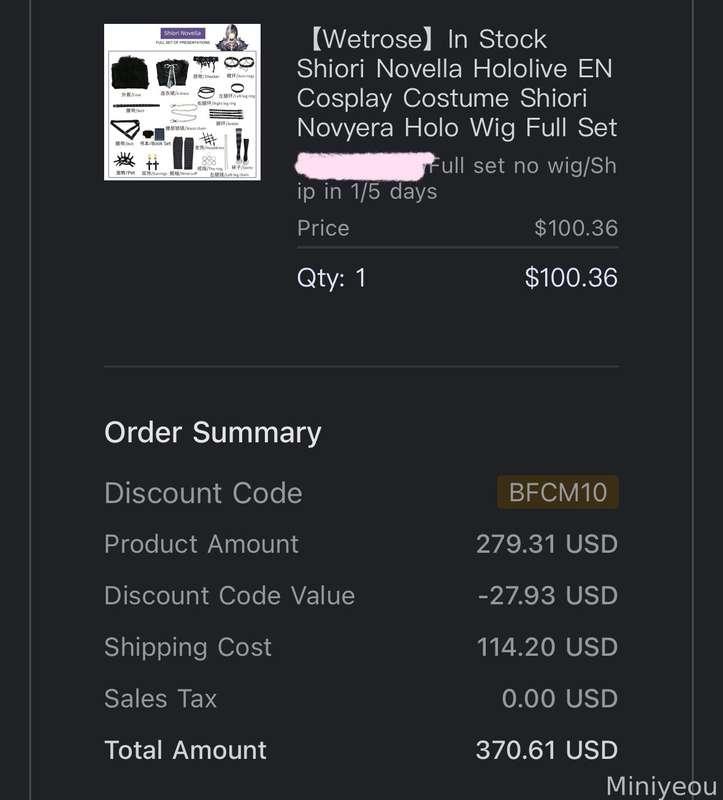
Task: Click the Sales Tax label
Action: 160,698
